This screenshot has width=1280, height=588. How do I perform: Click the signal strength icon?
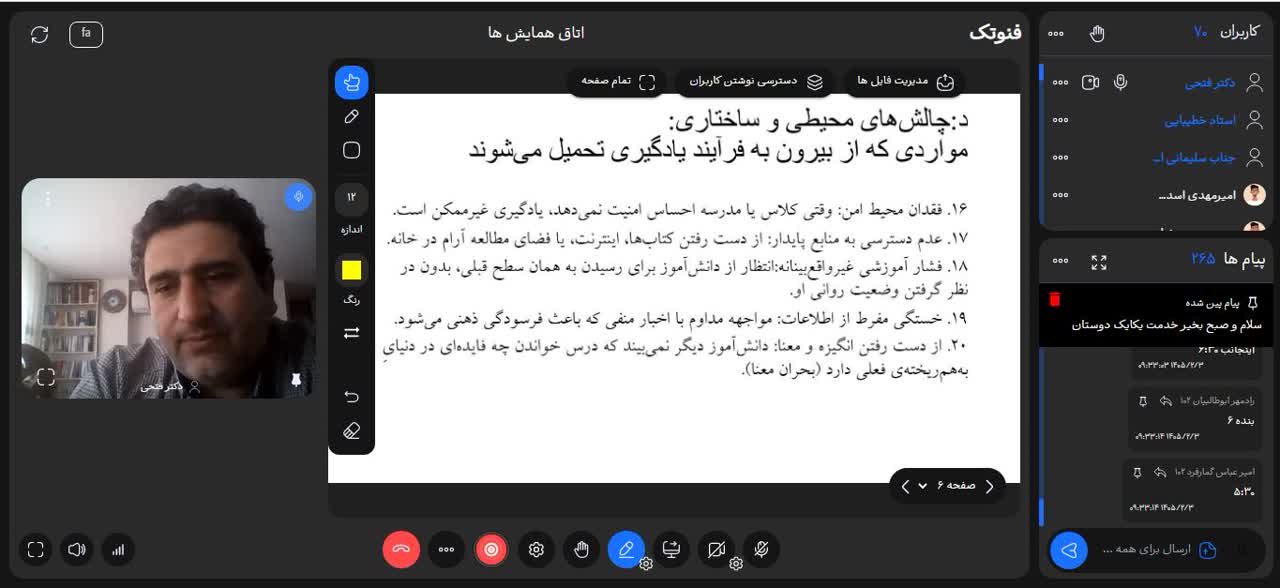tap(118, 549)
